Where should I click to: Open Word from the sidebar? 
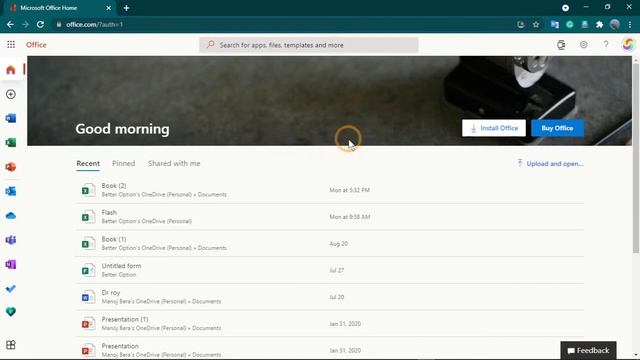(x=11, y=118)
